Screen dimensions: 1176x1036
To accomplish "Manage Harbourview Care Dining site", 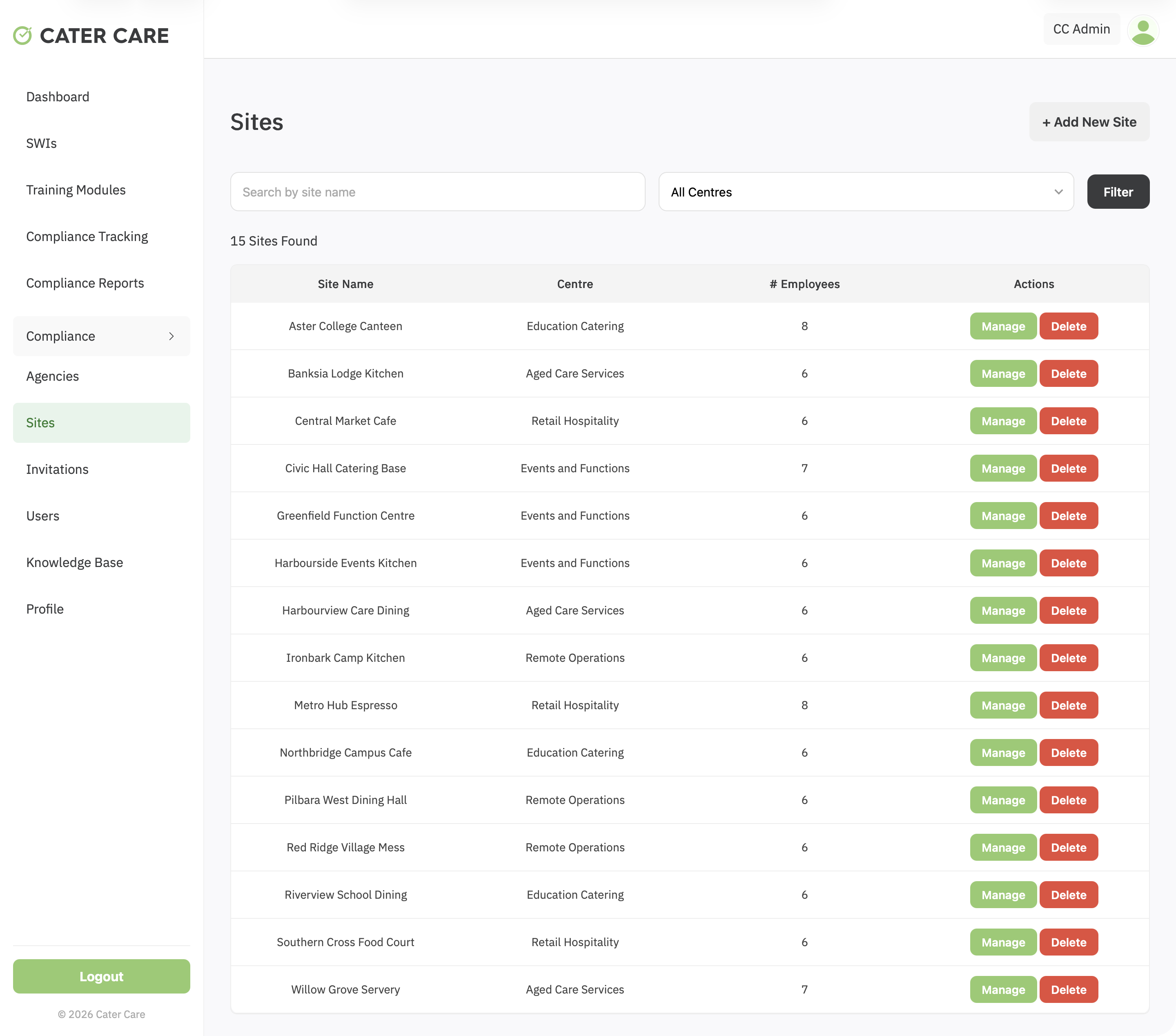I will tap(1003, 611).
